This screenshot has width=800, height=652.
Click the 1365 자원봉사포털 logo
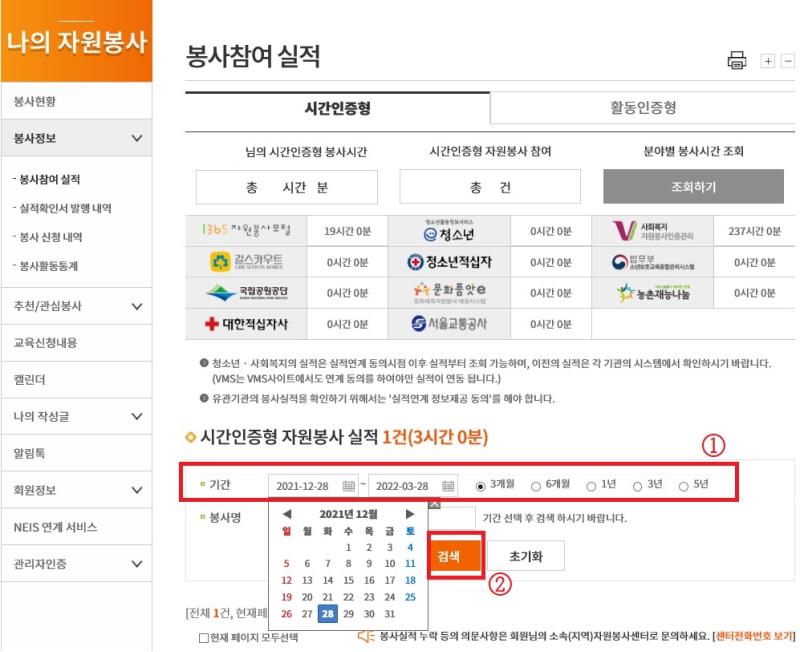point(245,231)
